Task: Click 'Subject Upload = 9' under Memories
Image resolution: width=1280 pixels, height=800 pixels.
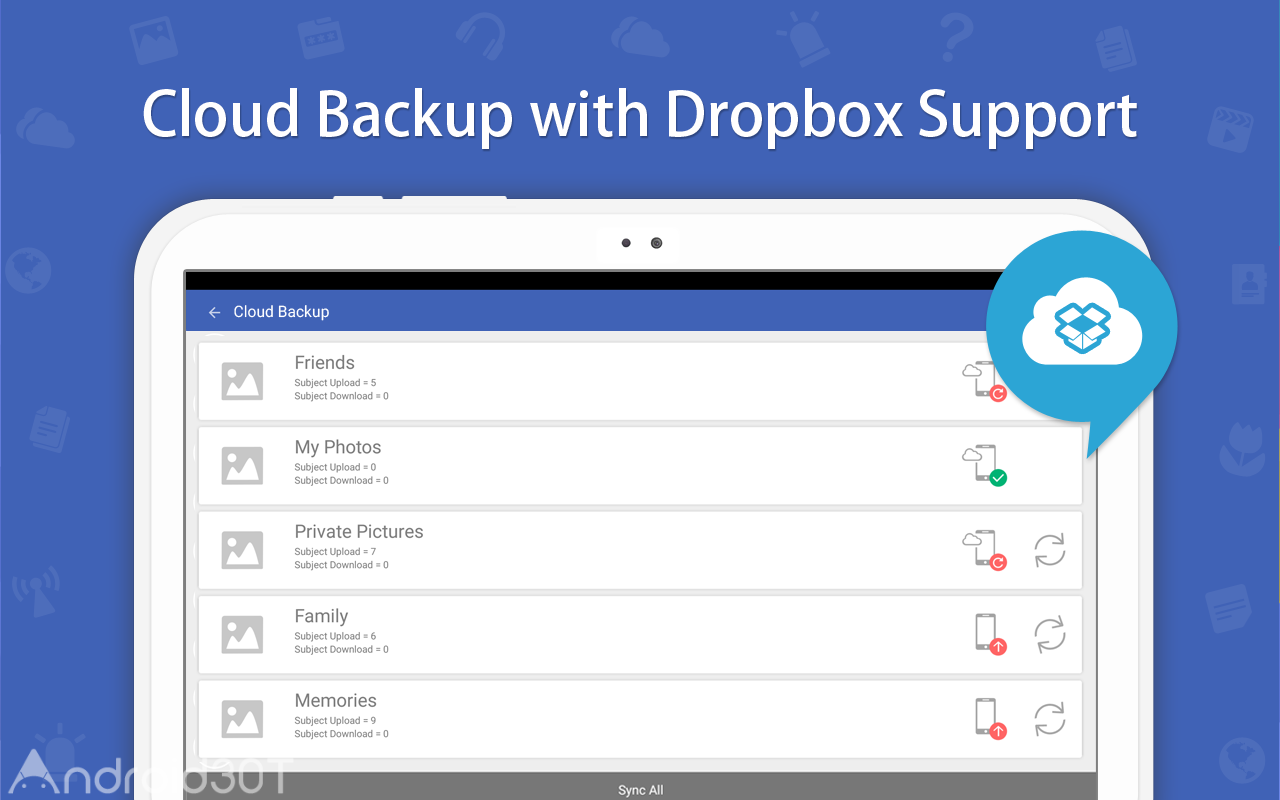Action: coord(335,721)
